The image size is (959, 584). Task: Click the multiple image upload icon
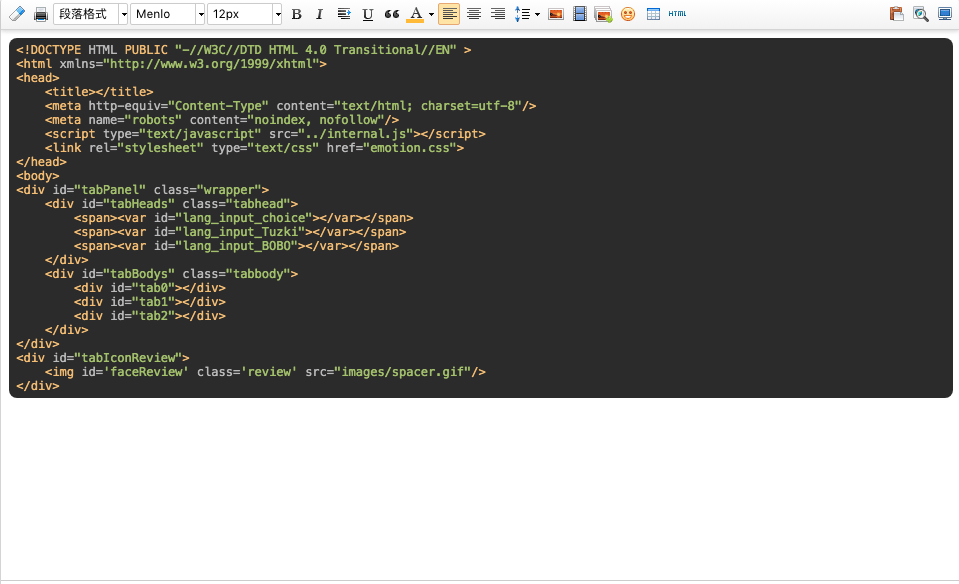point(604,13)
